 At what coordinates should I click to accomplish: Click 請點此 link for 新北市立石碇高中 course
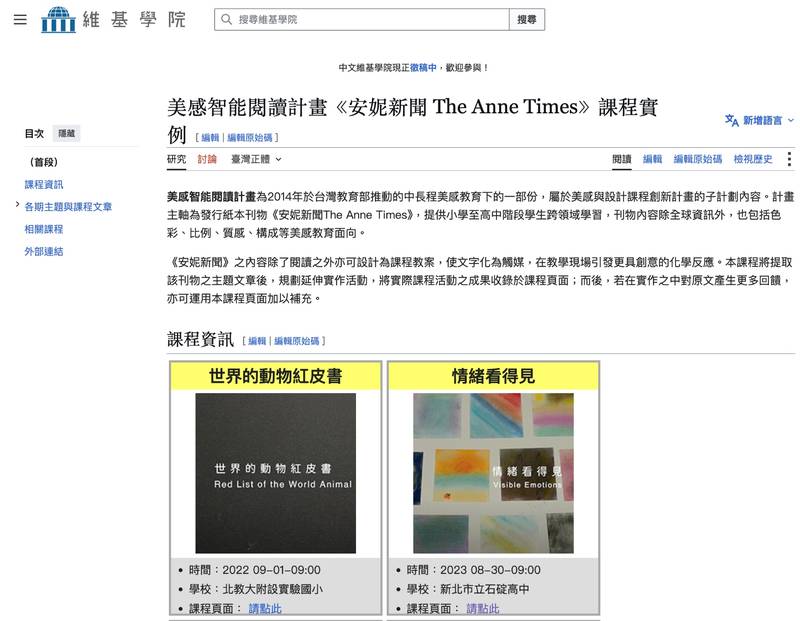(483, 609)
